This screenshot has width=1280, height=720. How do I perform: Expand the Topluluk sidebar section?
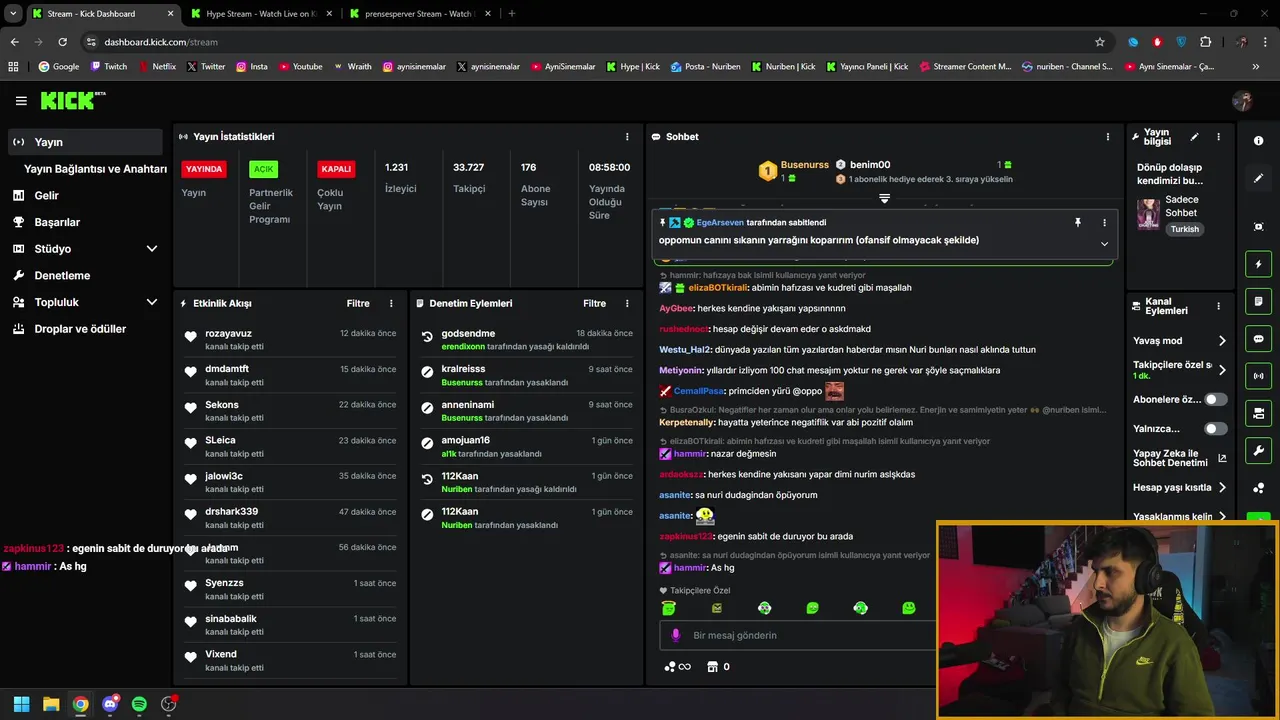pos(152,302)
